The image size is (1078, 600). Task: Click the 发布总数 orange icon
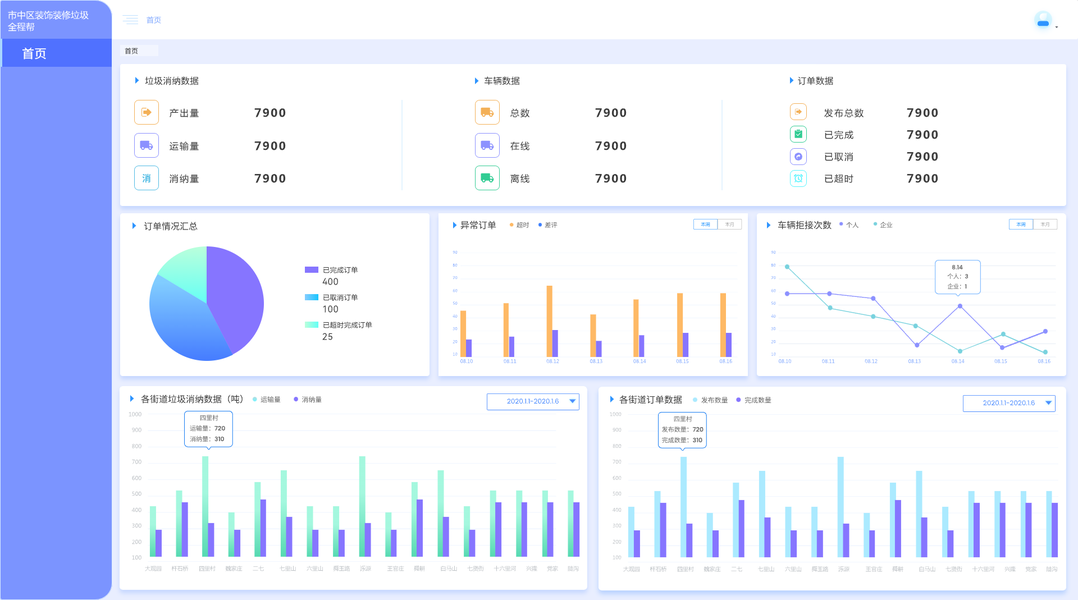798,112
